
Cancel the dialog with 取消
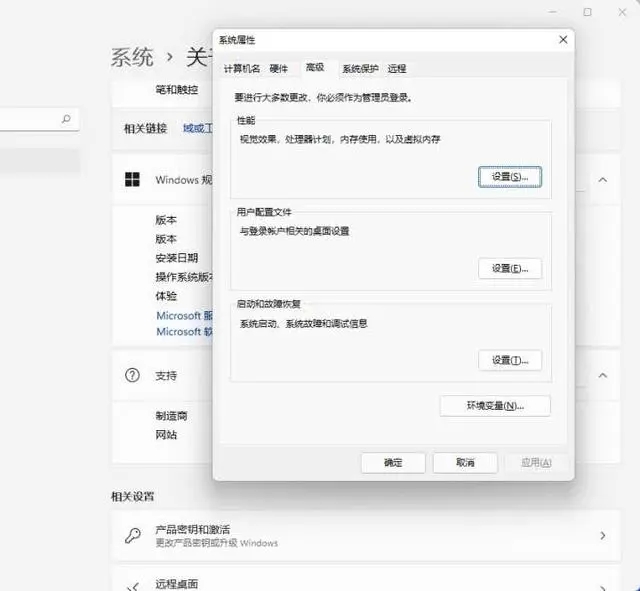(465, 463)
